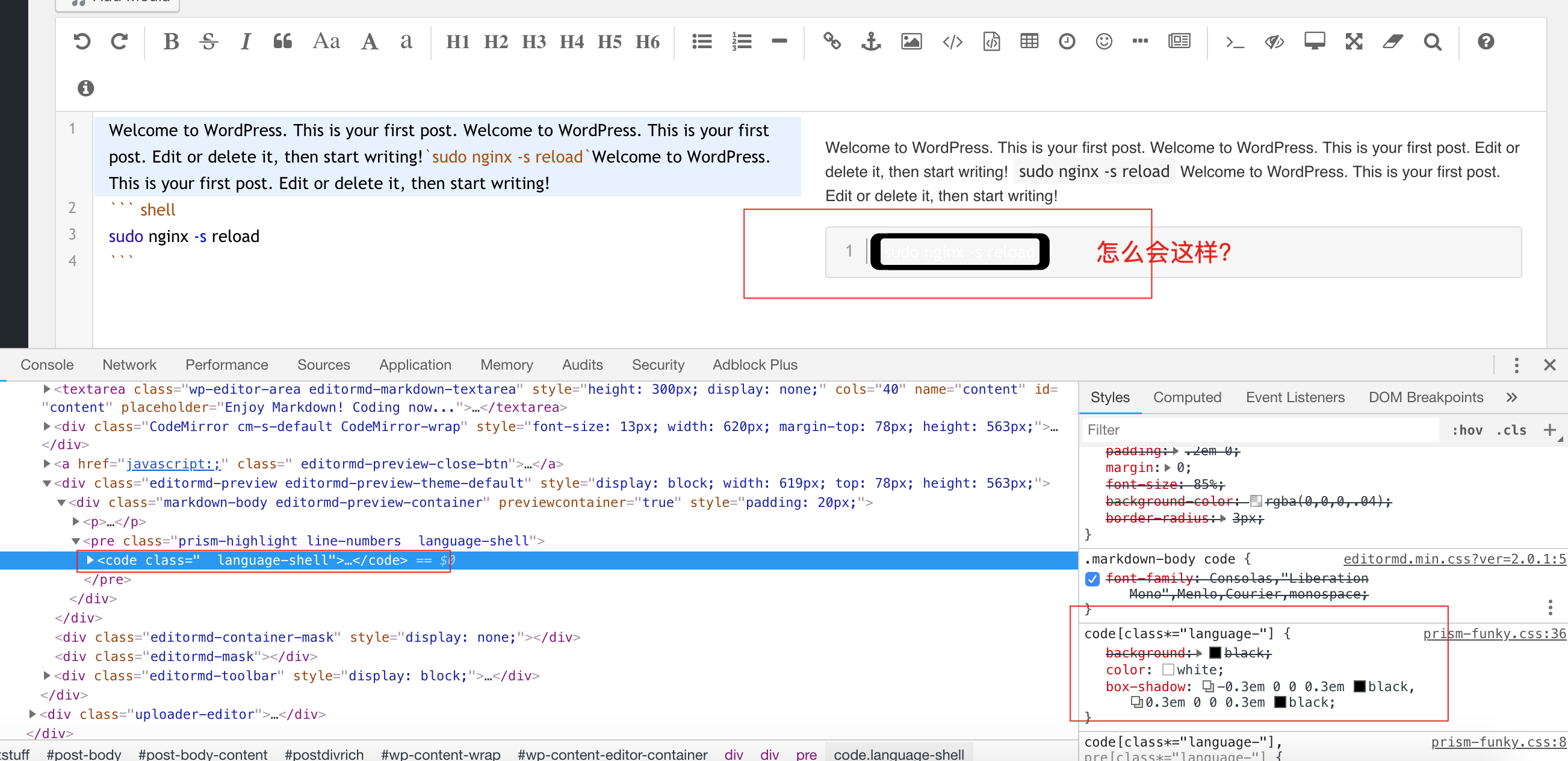Insert a horizontal rule

pos(779,42)
